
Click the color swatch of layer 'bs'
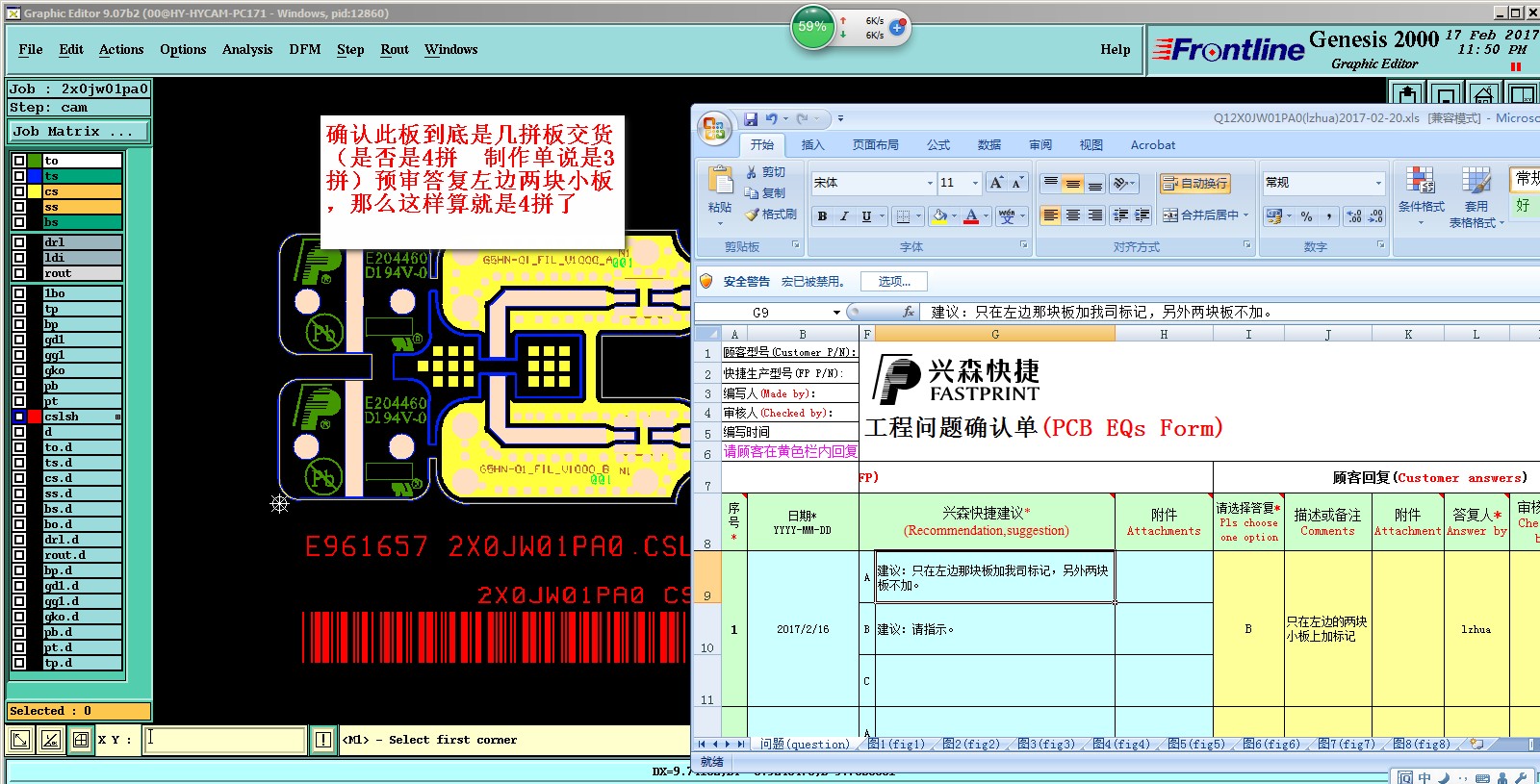pyautogui.click(x=35, y=222)
